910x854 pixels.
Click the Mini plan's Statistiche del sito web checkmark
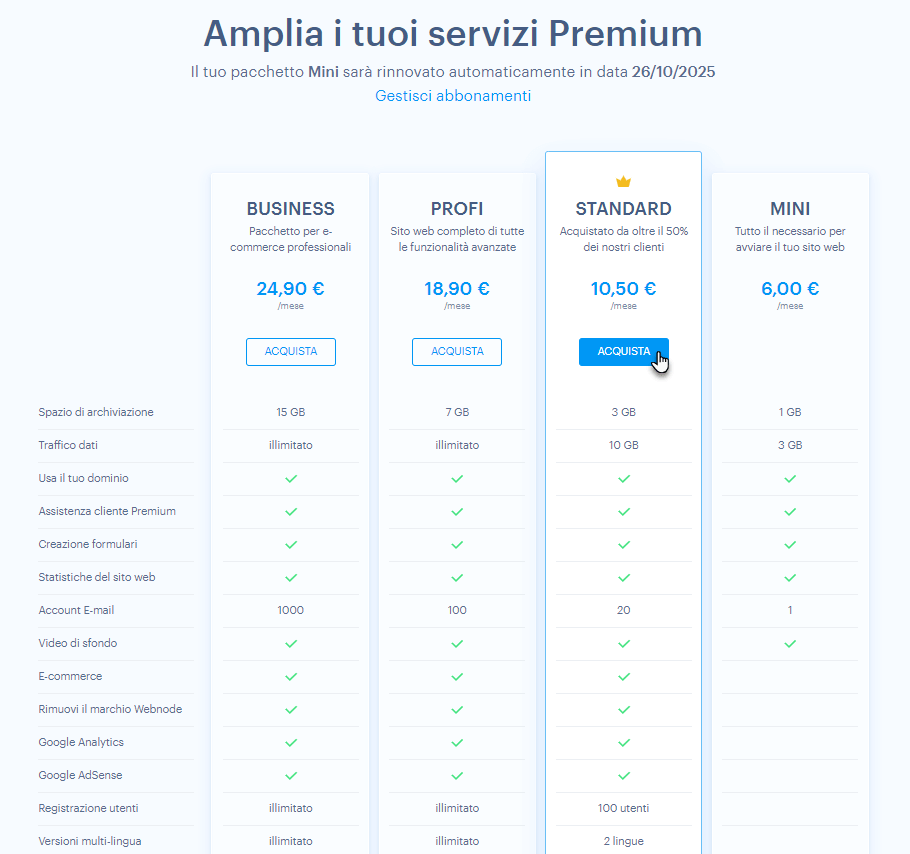(790, 578)
